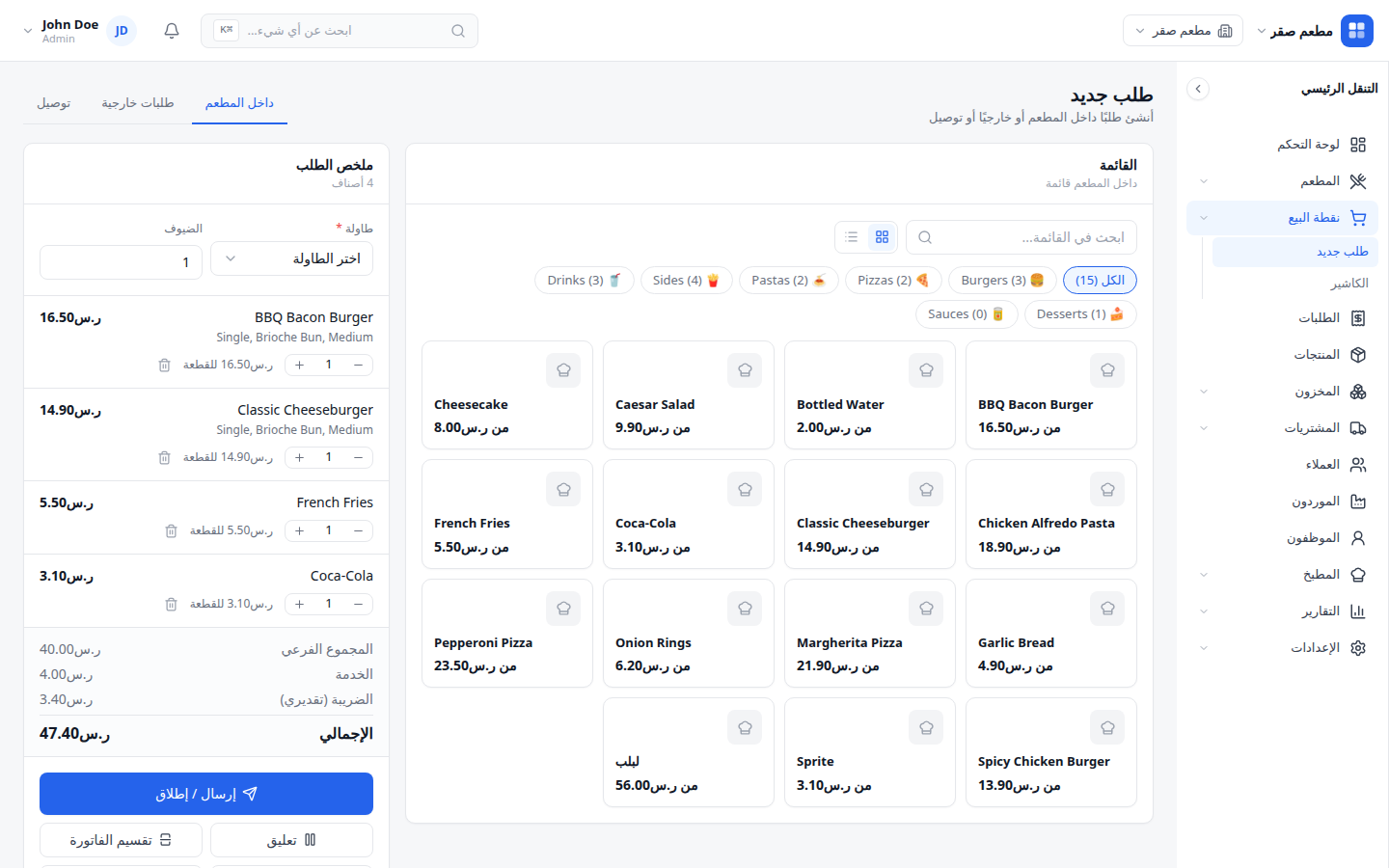Screen dimensions: 1389x868
Task: Switch to the داخل المطعم tab
Action: [239, 103]
